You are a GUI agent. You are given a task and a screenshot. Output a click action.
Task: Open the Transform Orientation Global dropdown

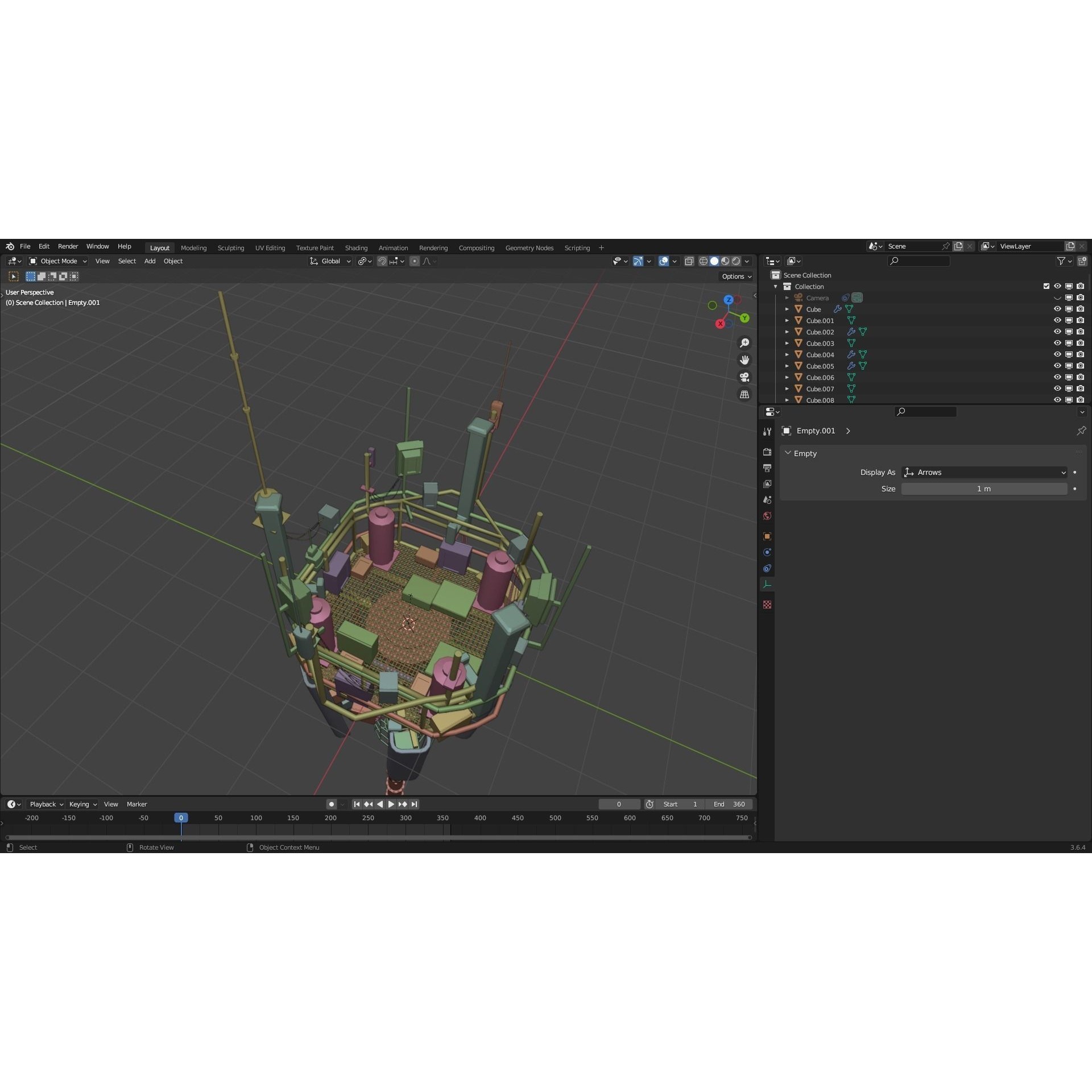(330, 261)
